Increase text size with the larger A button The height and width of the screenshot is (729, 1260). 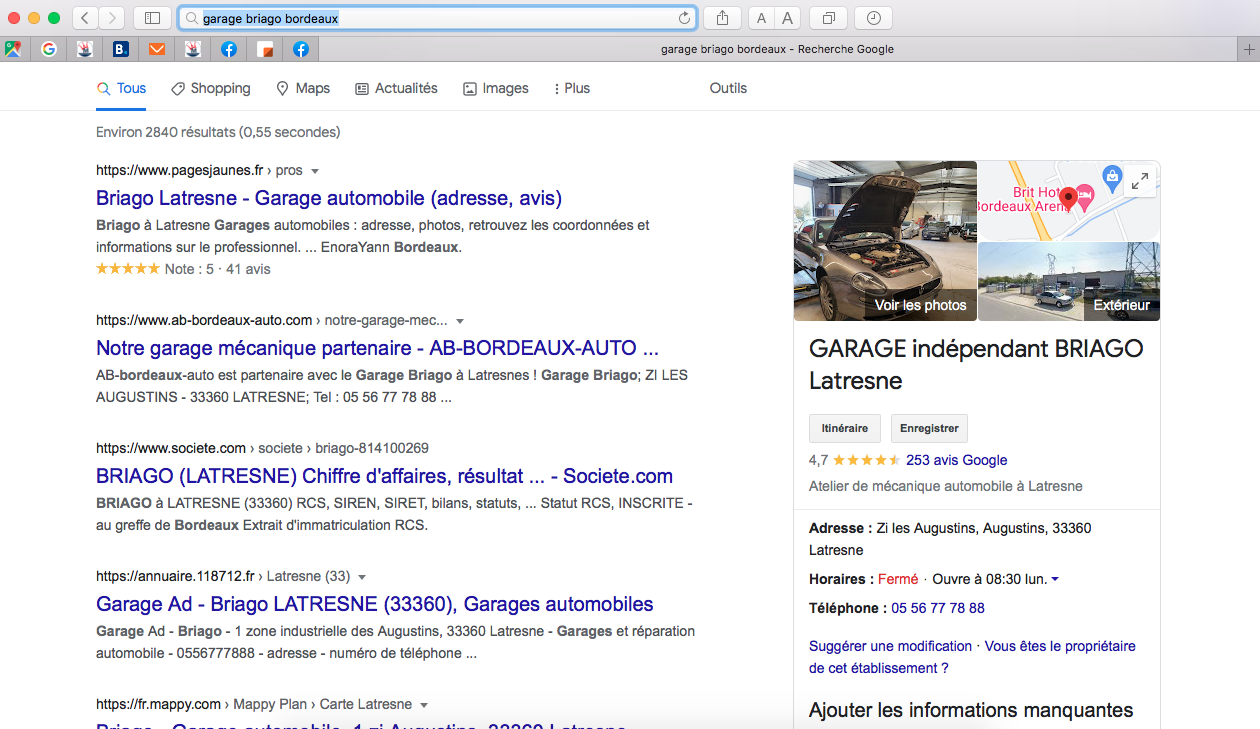click(x=788, y=18)
